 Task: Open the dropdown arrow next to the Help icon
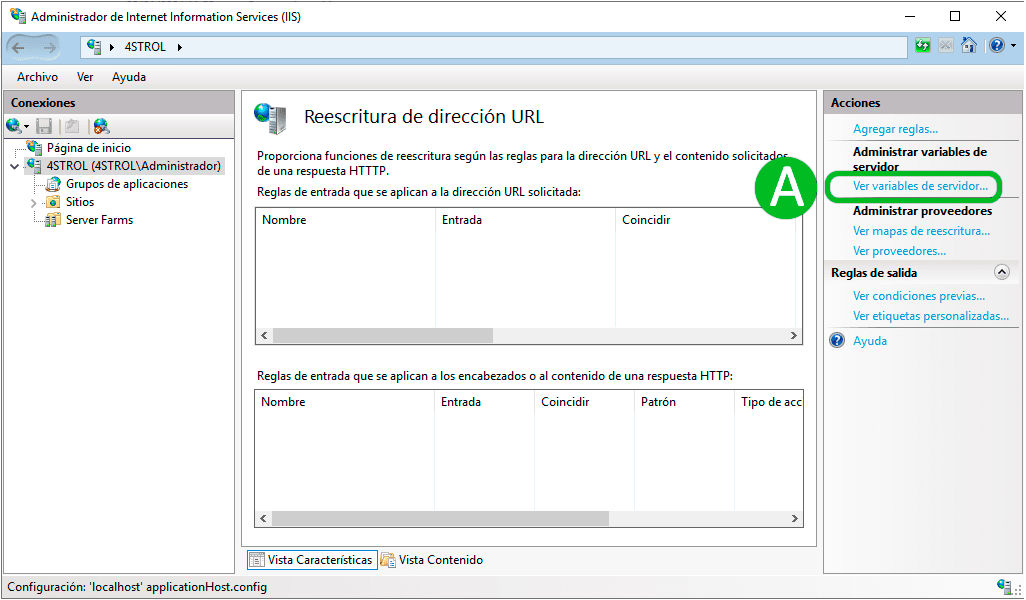click(1014, 46)
